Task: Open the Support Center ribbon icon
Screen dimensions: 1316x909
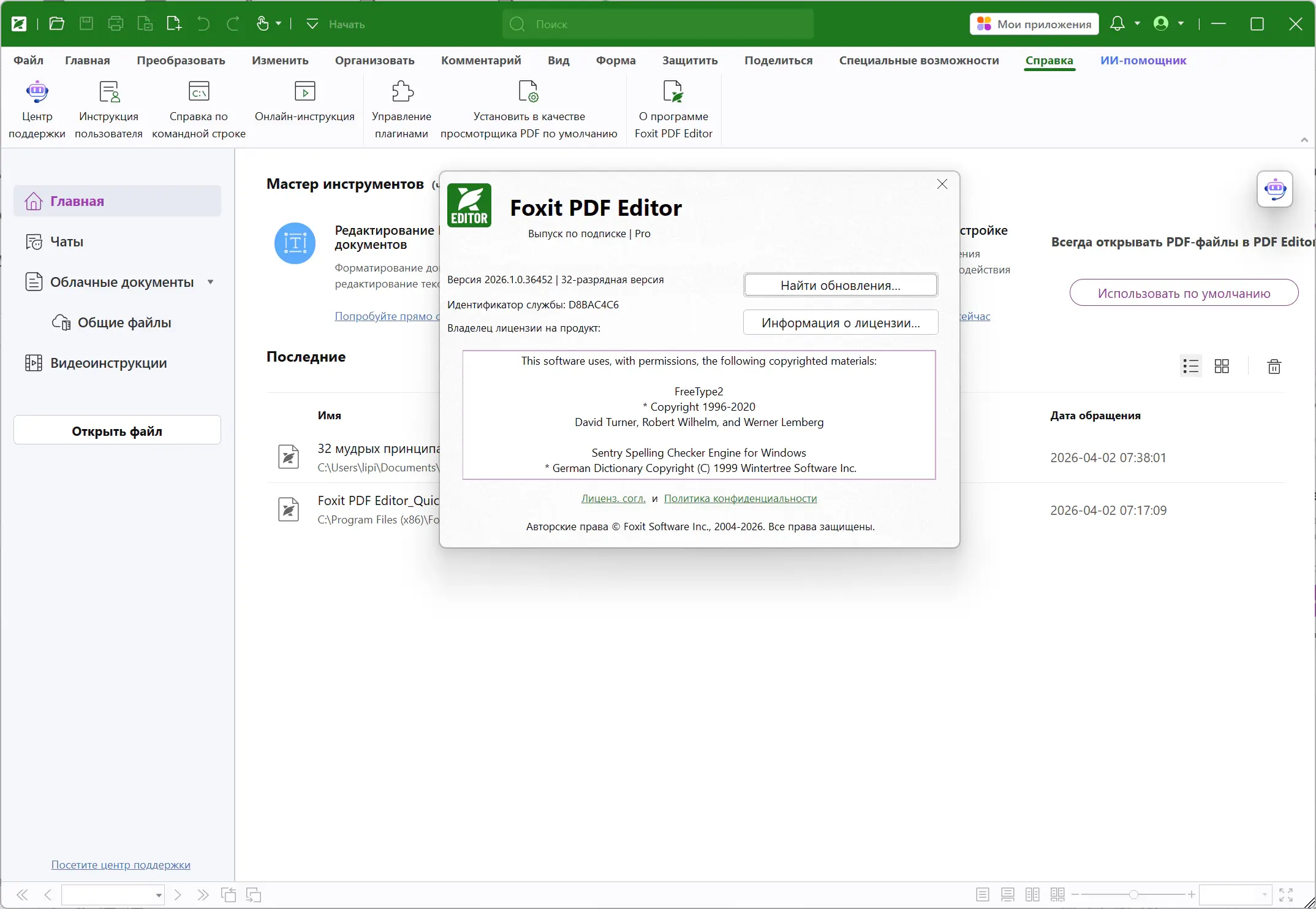Action: coord(37,92)
